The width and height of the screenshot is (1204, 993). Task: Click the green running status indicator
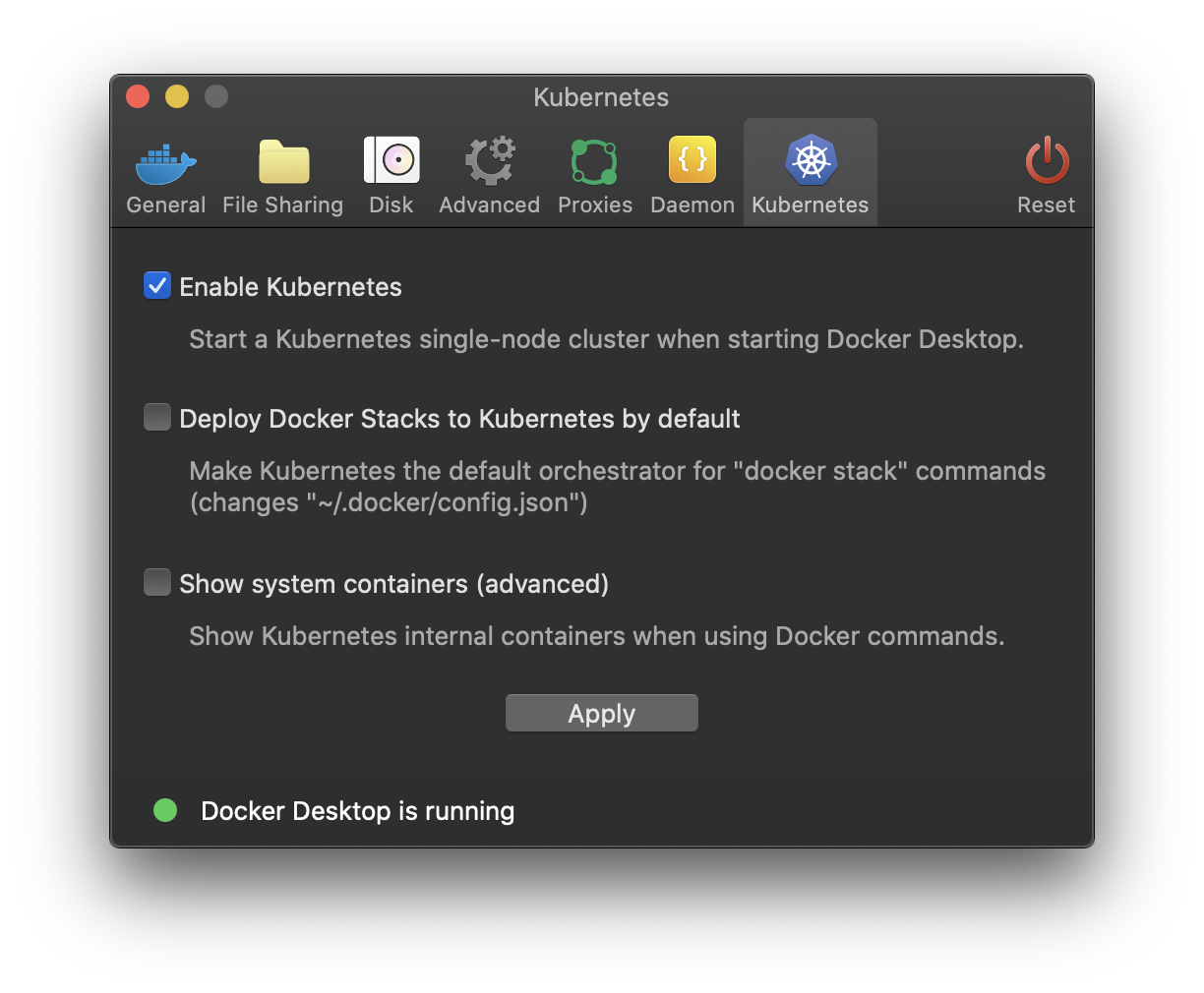pos(165,810)
